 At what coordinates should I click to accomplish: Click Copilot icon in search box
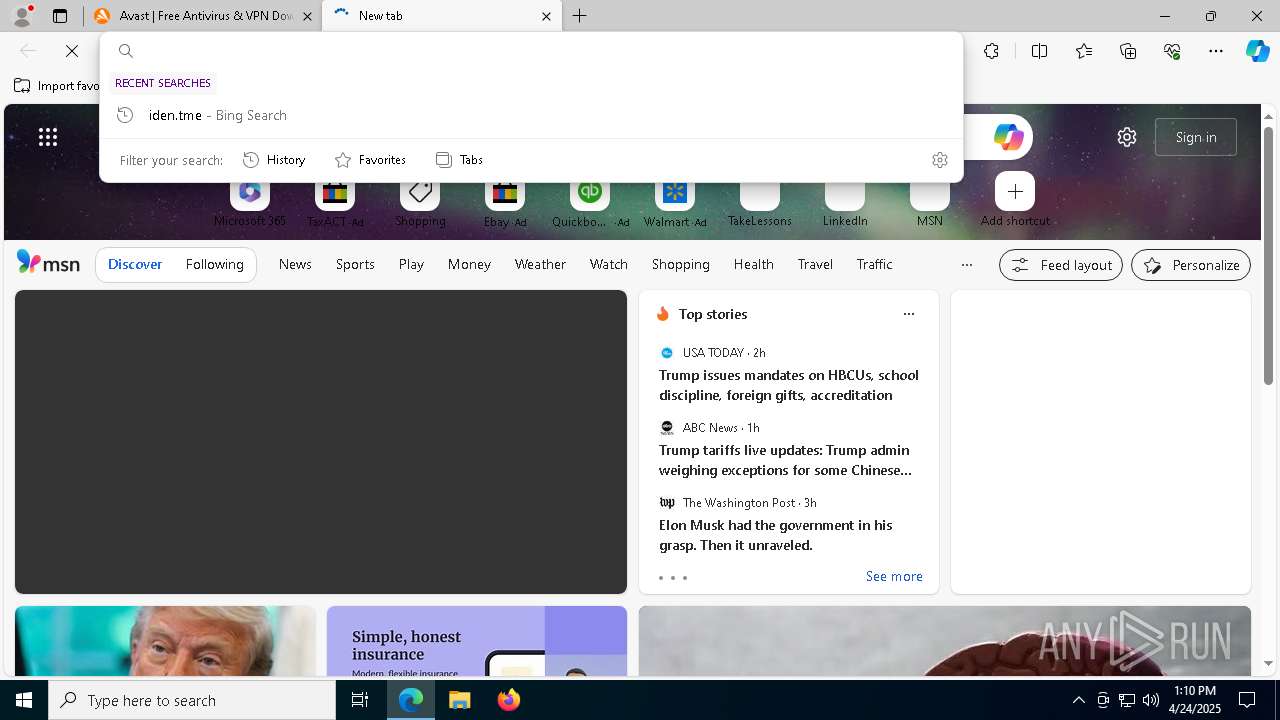[1008, 137]
